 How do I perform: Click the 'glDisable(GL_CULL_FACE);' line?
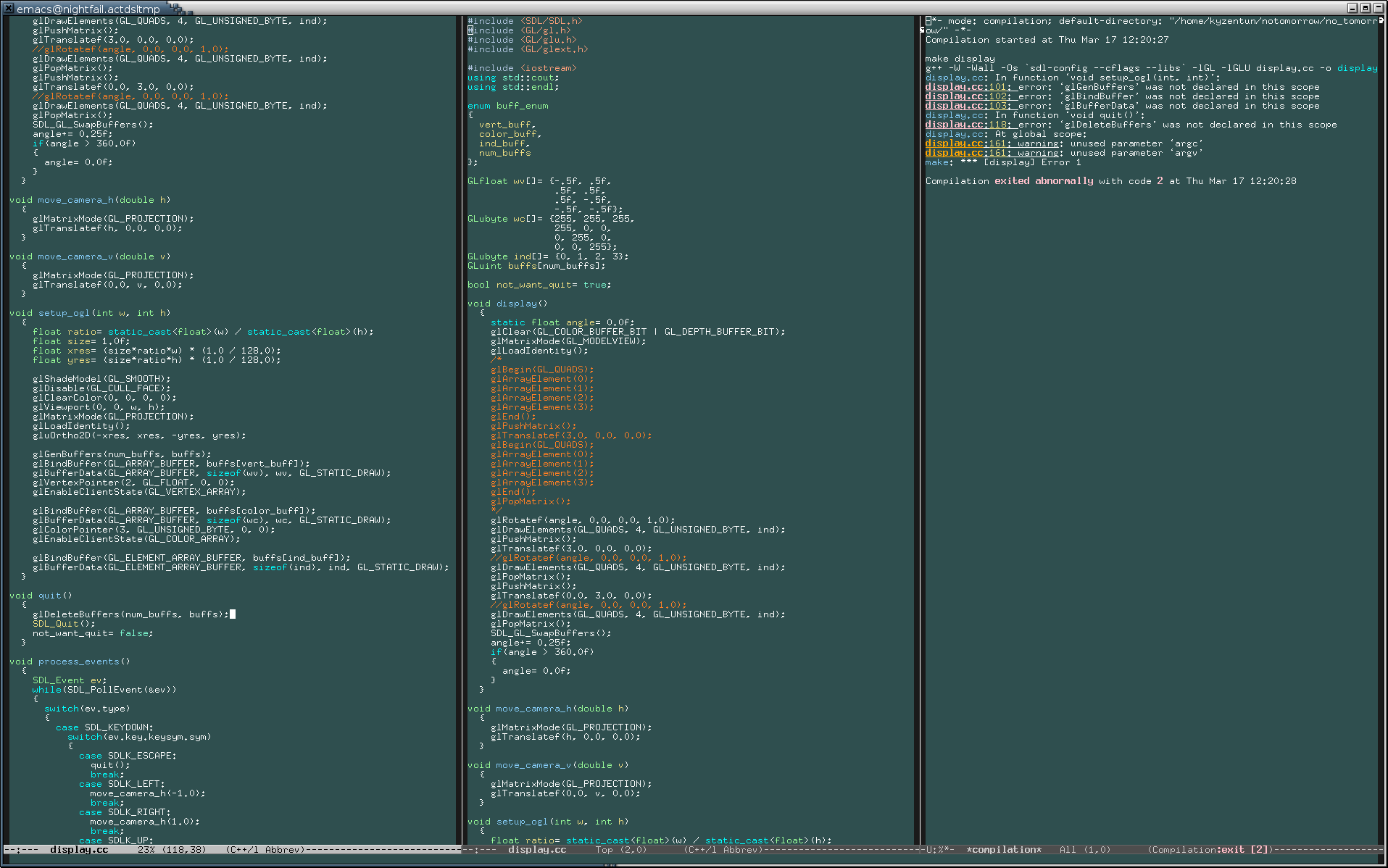pos(101,388)
